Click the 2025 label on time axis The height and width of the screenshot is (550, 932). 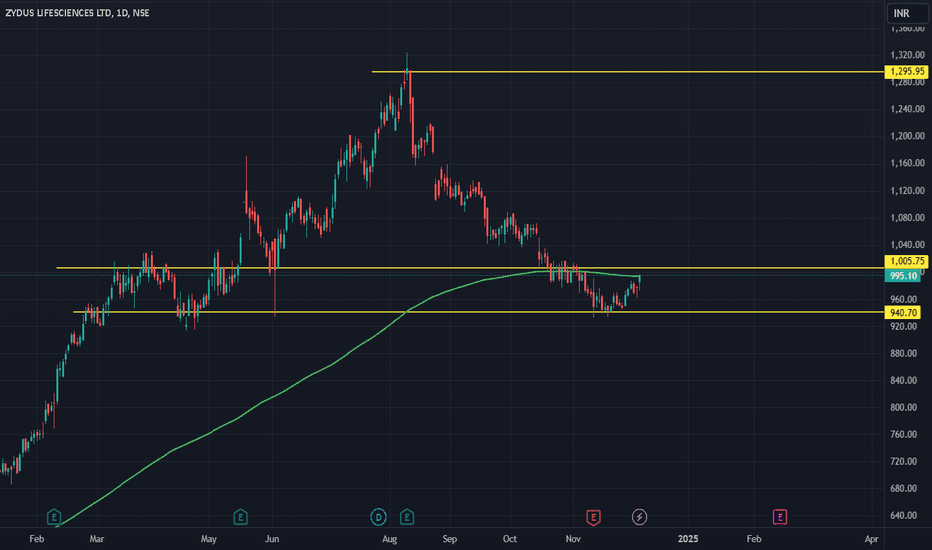pos(688,539)
